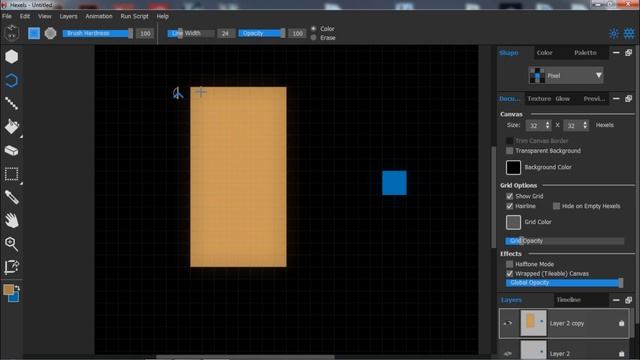Select the outline hexagon tool
This screenshot has width=640, height=360.
click(x=11, y=80)
